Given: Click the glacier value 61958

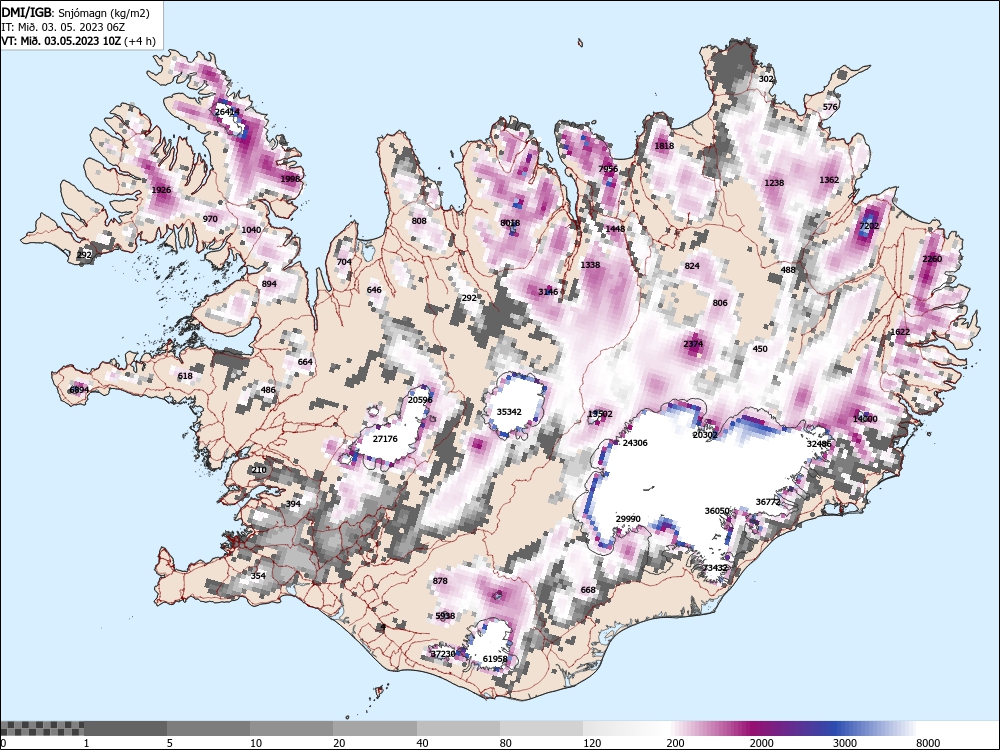Looking at the screenshot, I should tap(495, 659).
